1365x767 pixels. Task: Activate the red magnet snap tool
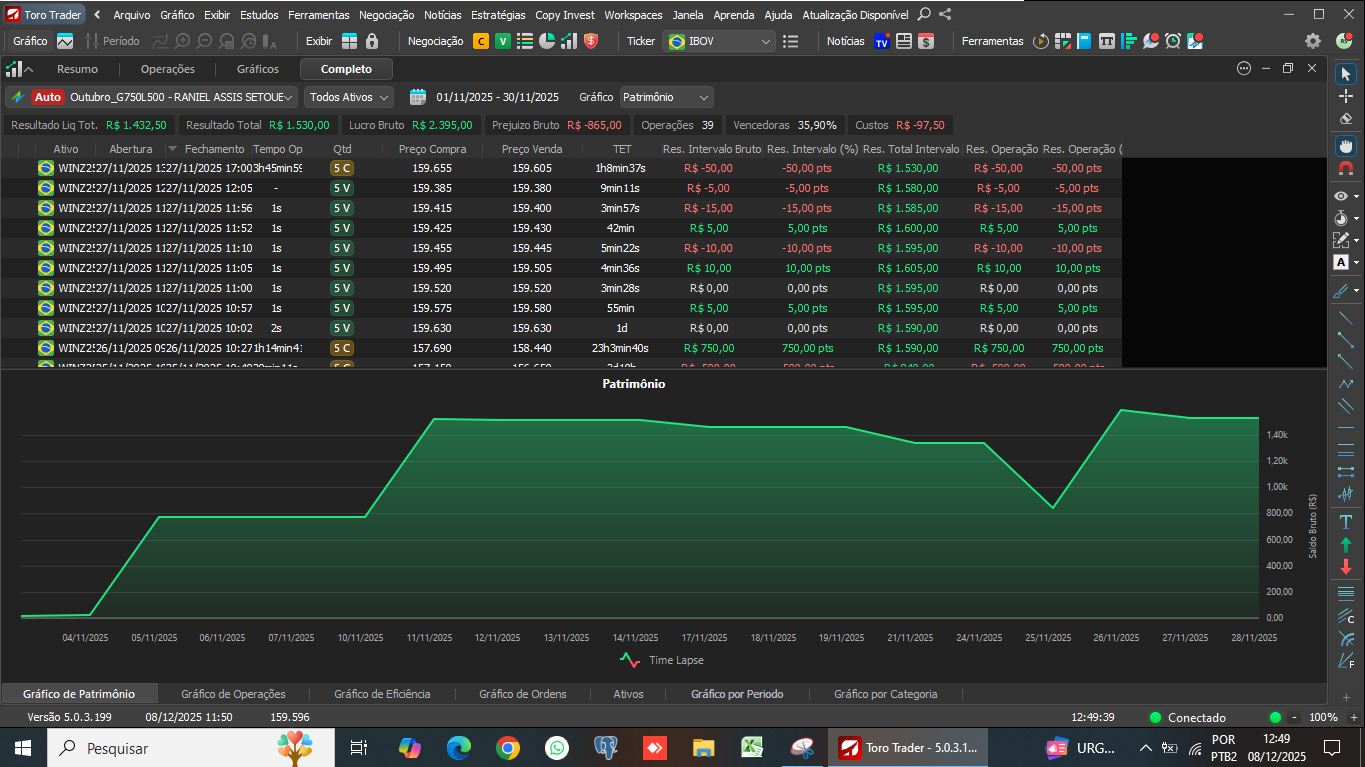pyautogui.click(x=1345, y=168)
